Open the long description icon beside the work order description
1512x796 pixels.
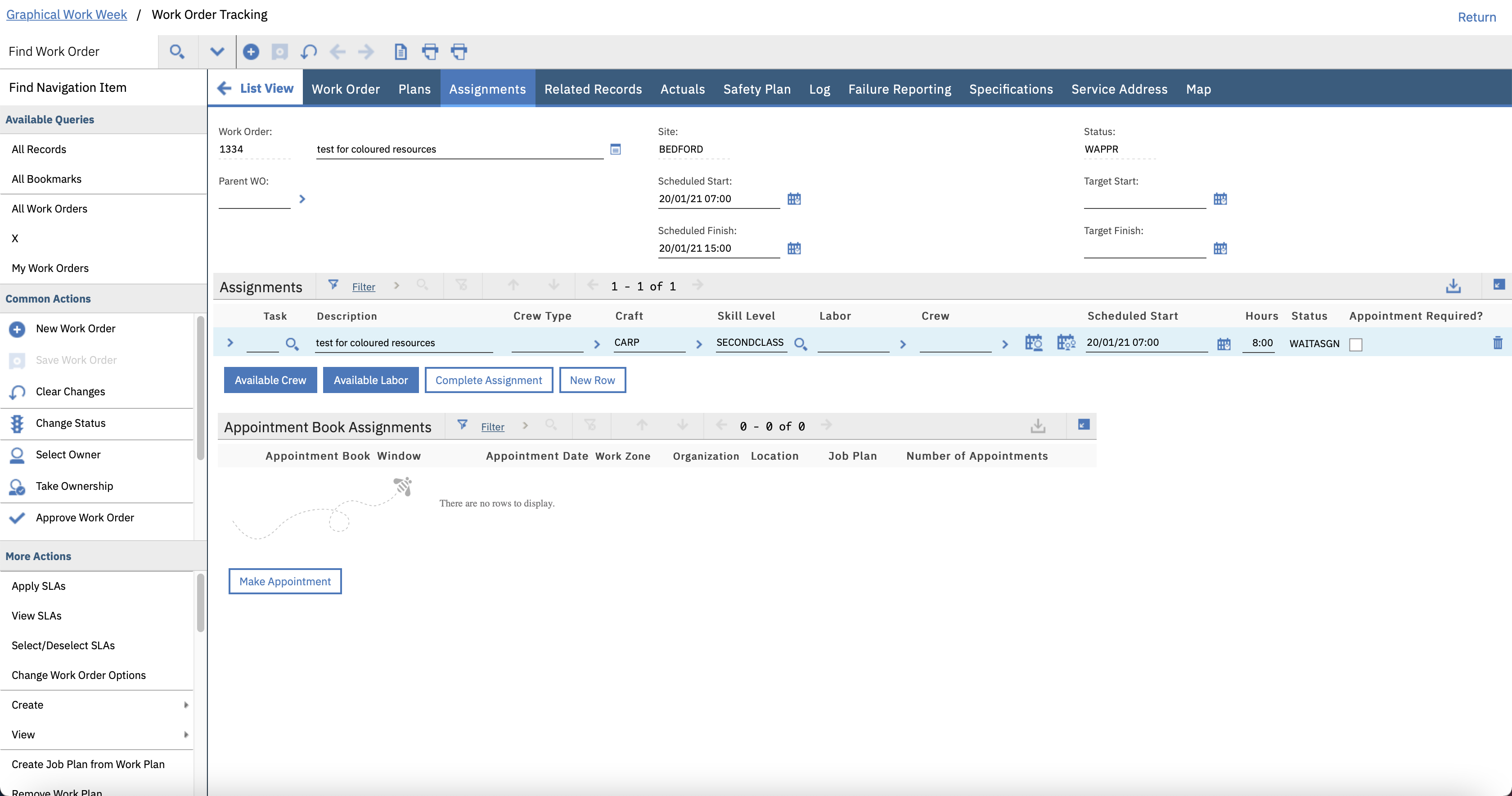click(615, 149)
